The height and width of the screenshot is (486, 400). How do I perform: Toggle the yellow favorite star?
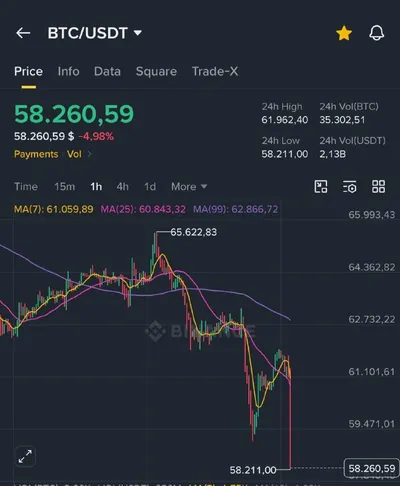(x=344, y=33)
